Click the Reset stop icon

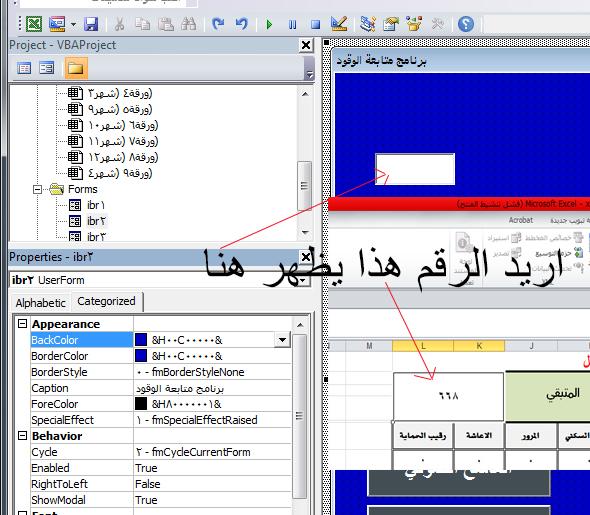(x=315, y=25)
